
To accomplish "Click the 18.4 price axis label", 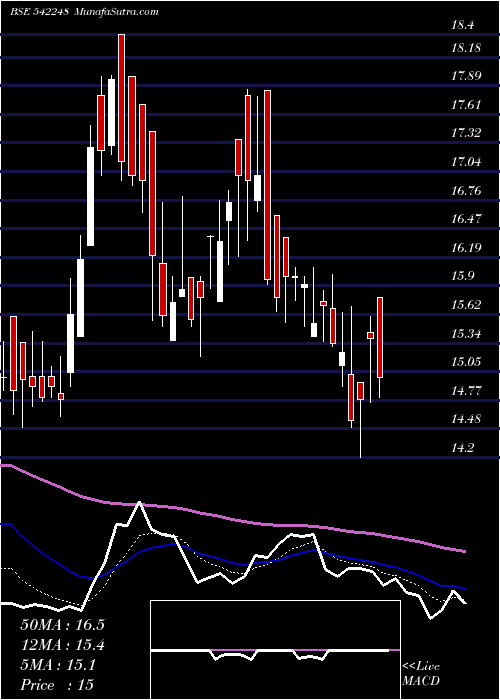I will coord(462,25).
